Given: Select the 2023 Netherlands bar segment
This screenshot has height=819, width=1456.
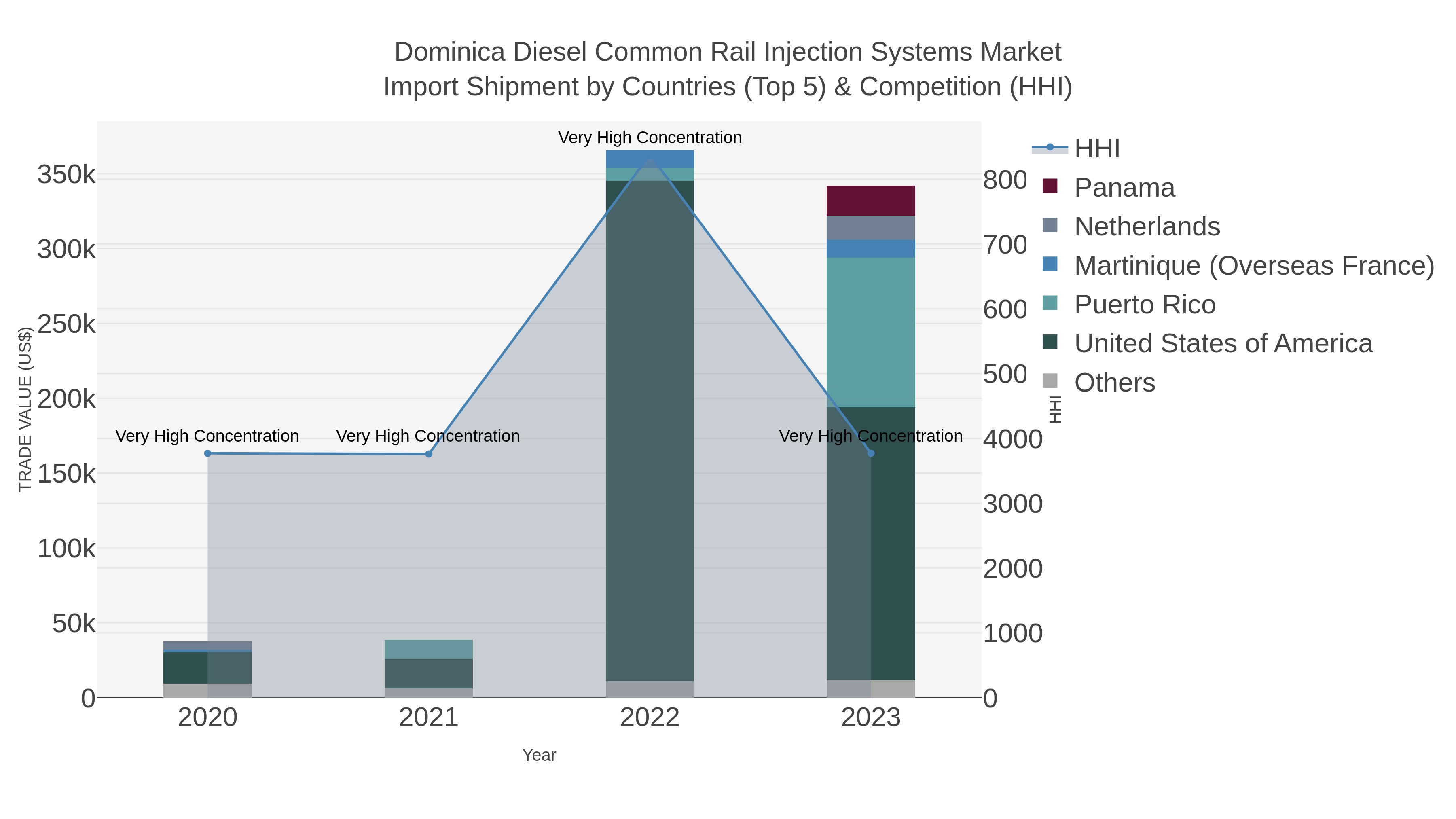Looking at the screenshot, I should 870,228.
